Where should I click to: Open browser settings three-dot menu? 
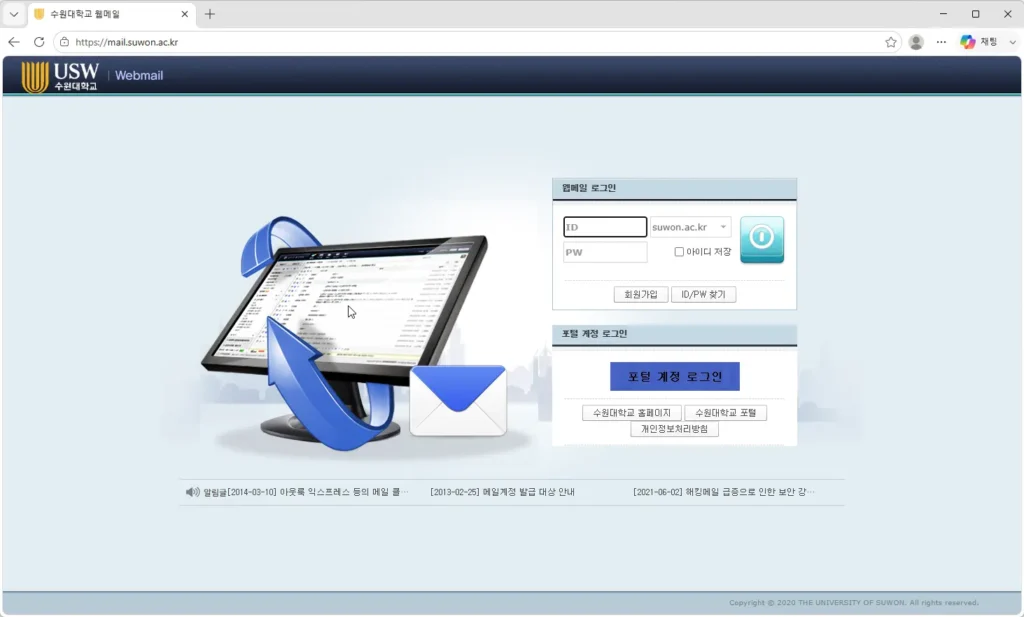(x=941, y=42)
